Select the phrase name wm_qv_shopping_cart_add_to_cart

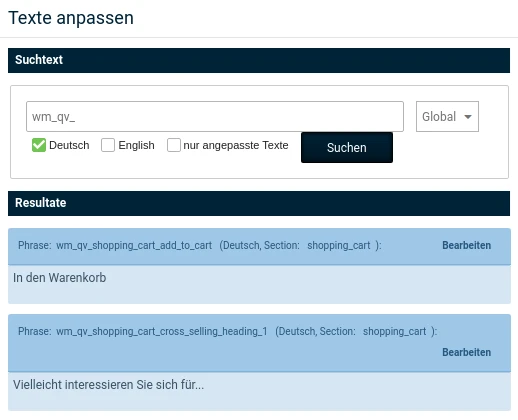click(x=134, y=245)
